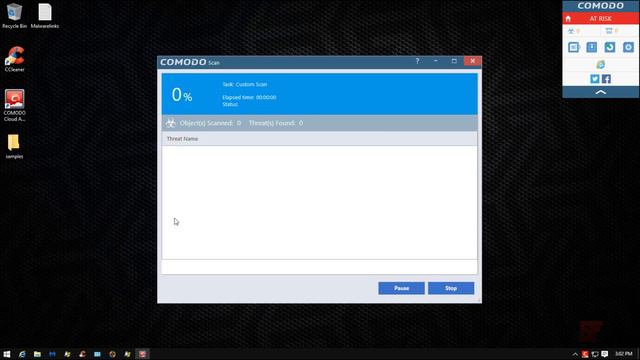Click the "Task: Custom Scan" text
640x360 pixels.
pyautogui.click(x=244, y=84)
